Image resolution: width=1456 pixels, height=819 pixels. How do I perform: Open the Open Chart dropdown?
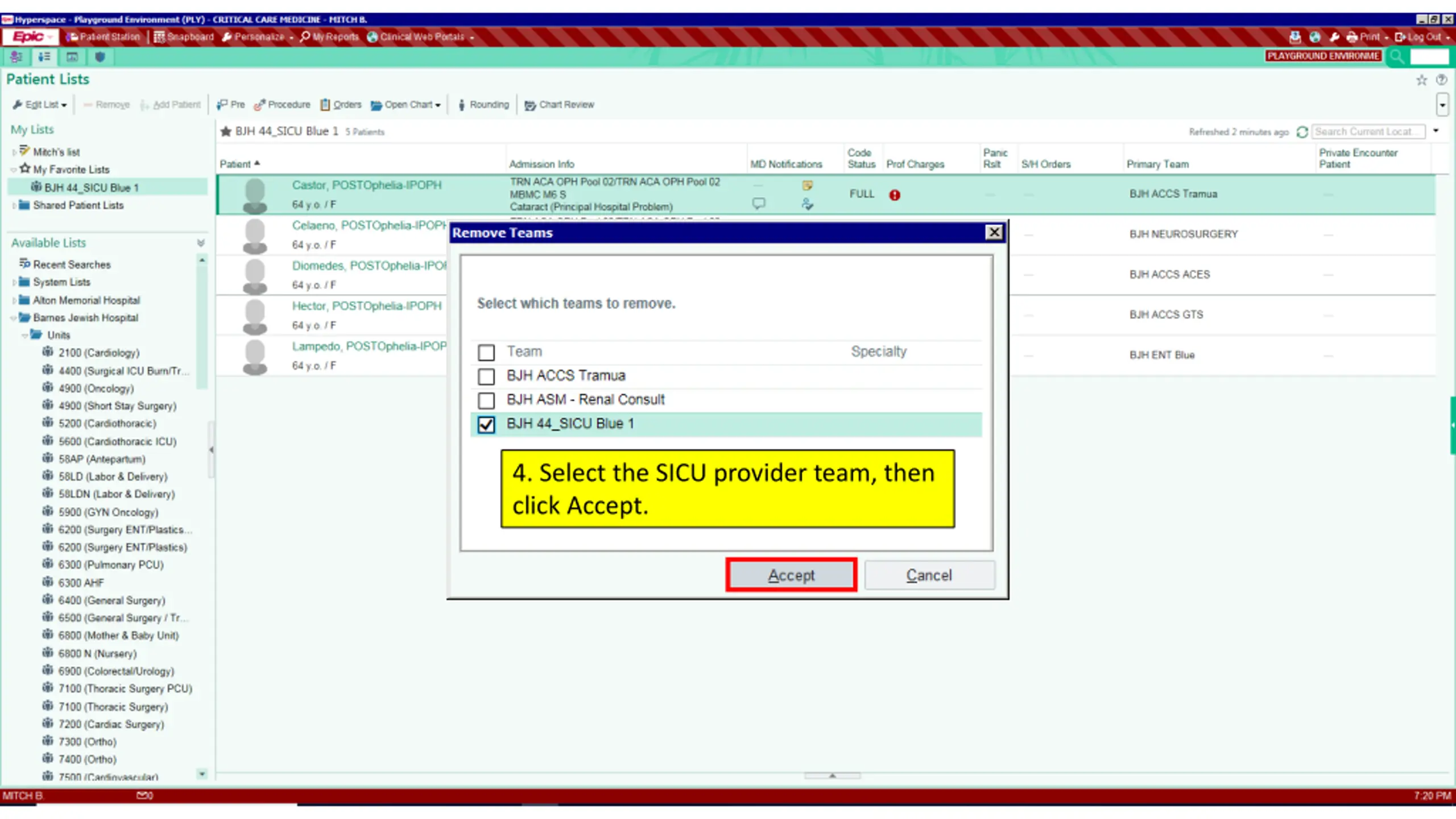click(x=406, y=105)
